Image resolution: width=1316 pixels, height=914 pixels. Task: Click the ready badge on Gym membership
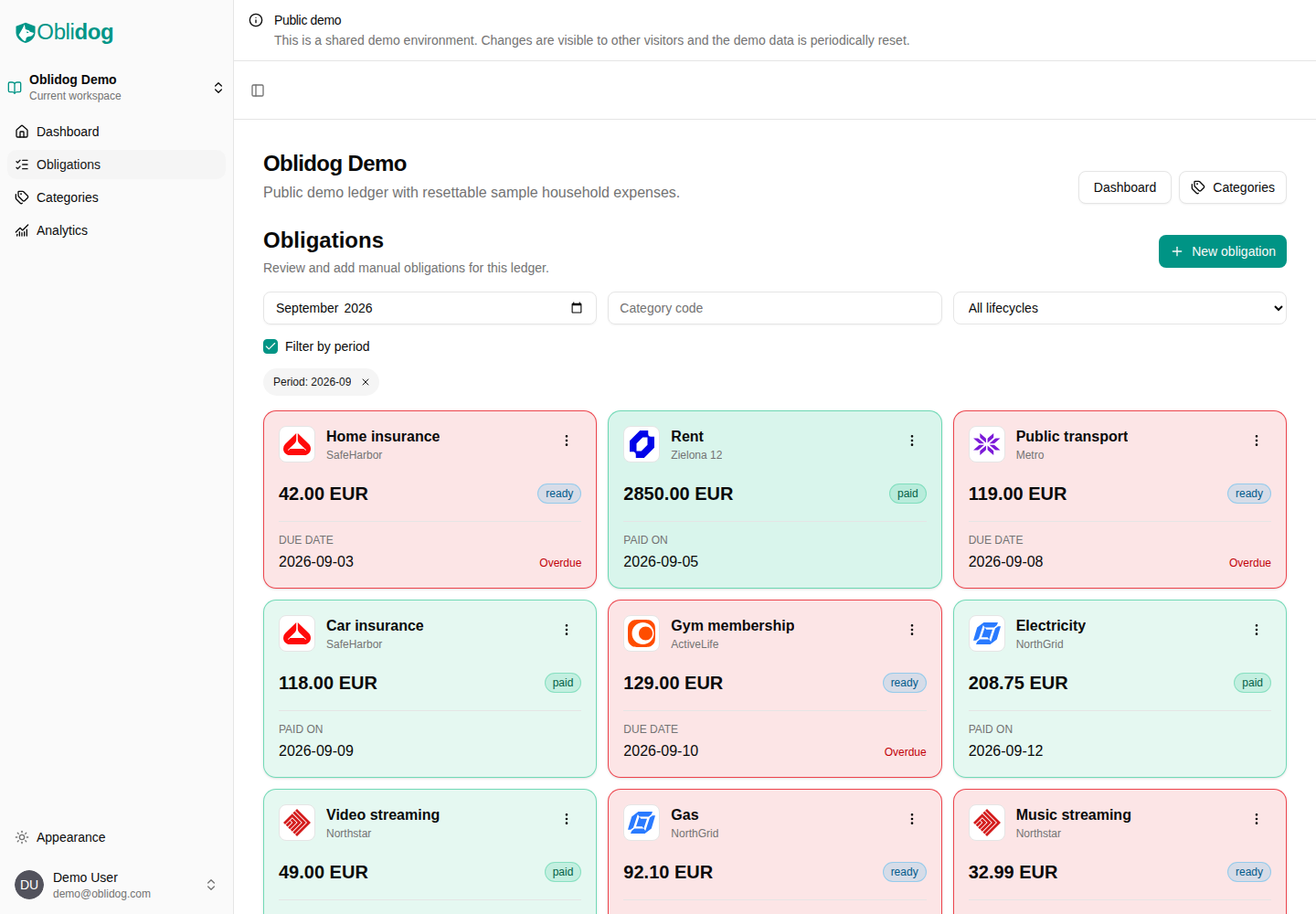tap(905, 683)
